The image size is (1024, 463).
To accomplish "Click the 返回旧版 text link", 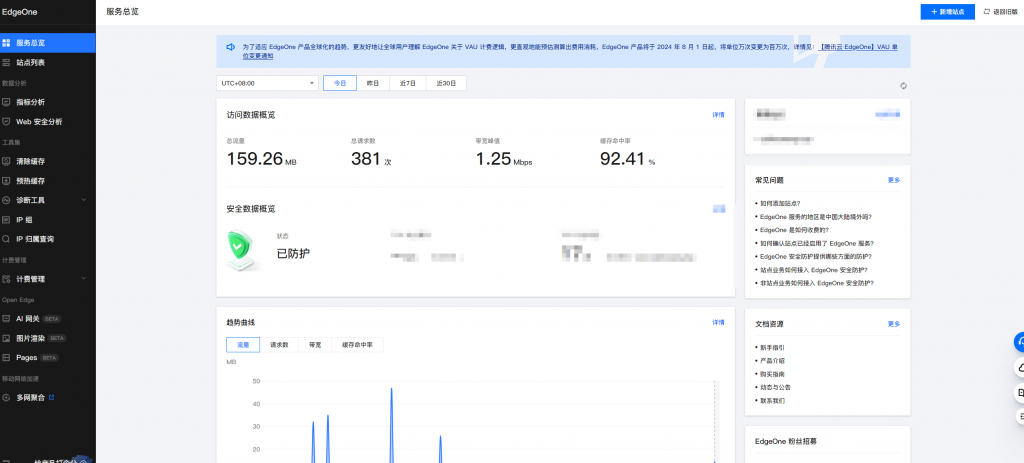I will click(x=1006, y=12).
